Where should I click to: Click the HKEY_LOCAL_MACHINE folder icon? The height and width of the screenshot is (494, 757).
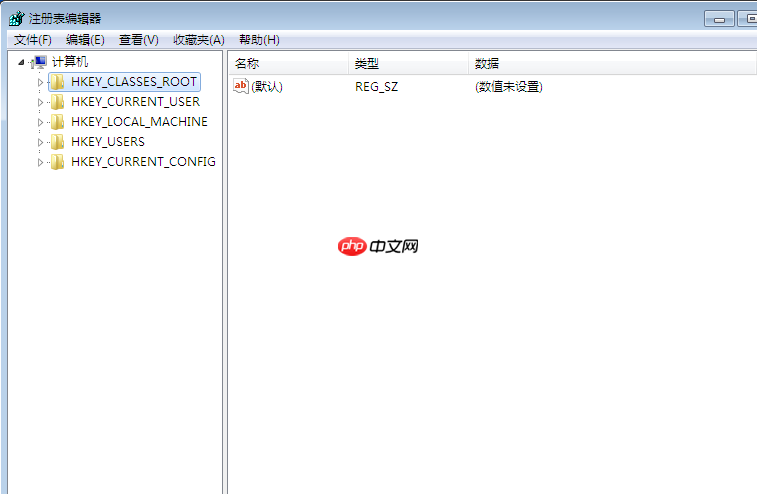(57, 122)
